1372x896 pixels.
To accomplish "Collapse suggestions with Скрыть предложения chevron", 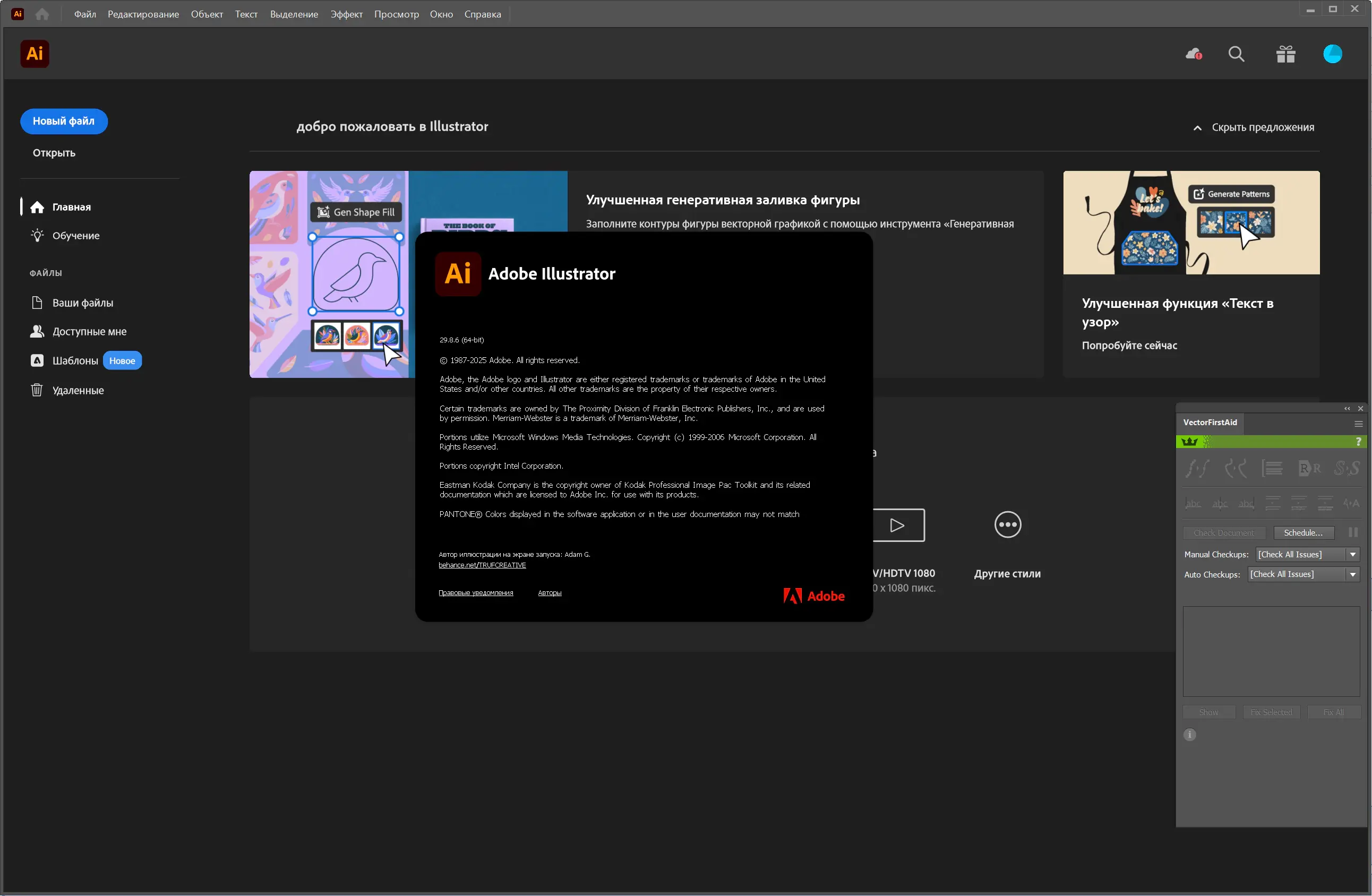I will [x=1197, y=128].
